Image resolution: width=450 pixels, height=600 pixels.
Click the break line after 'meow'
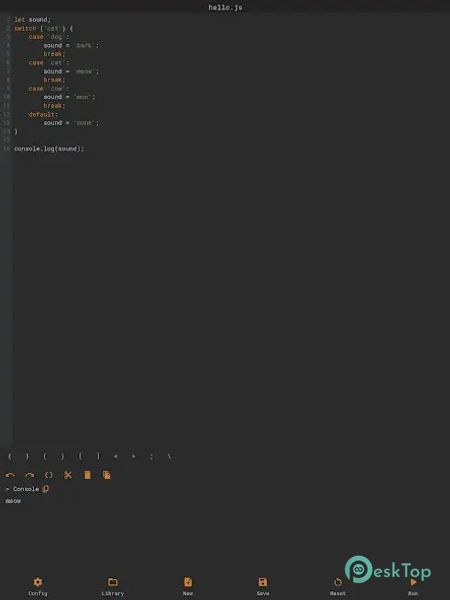[54, 80]
